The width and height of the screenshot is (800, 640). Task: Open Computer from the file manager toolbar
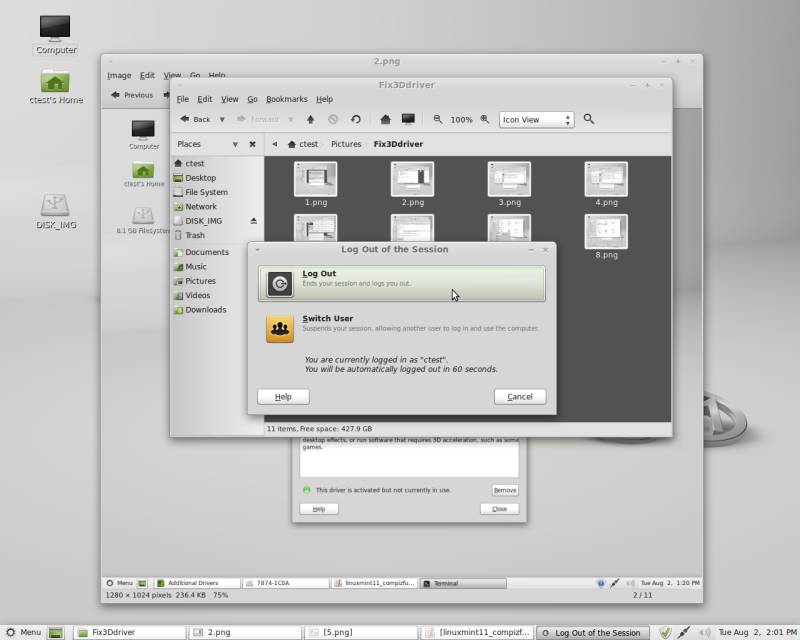point(408,119)
